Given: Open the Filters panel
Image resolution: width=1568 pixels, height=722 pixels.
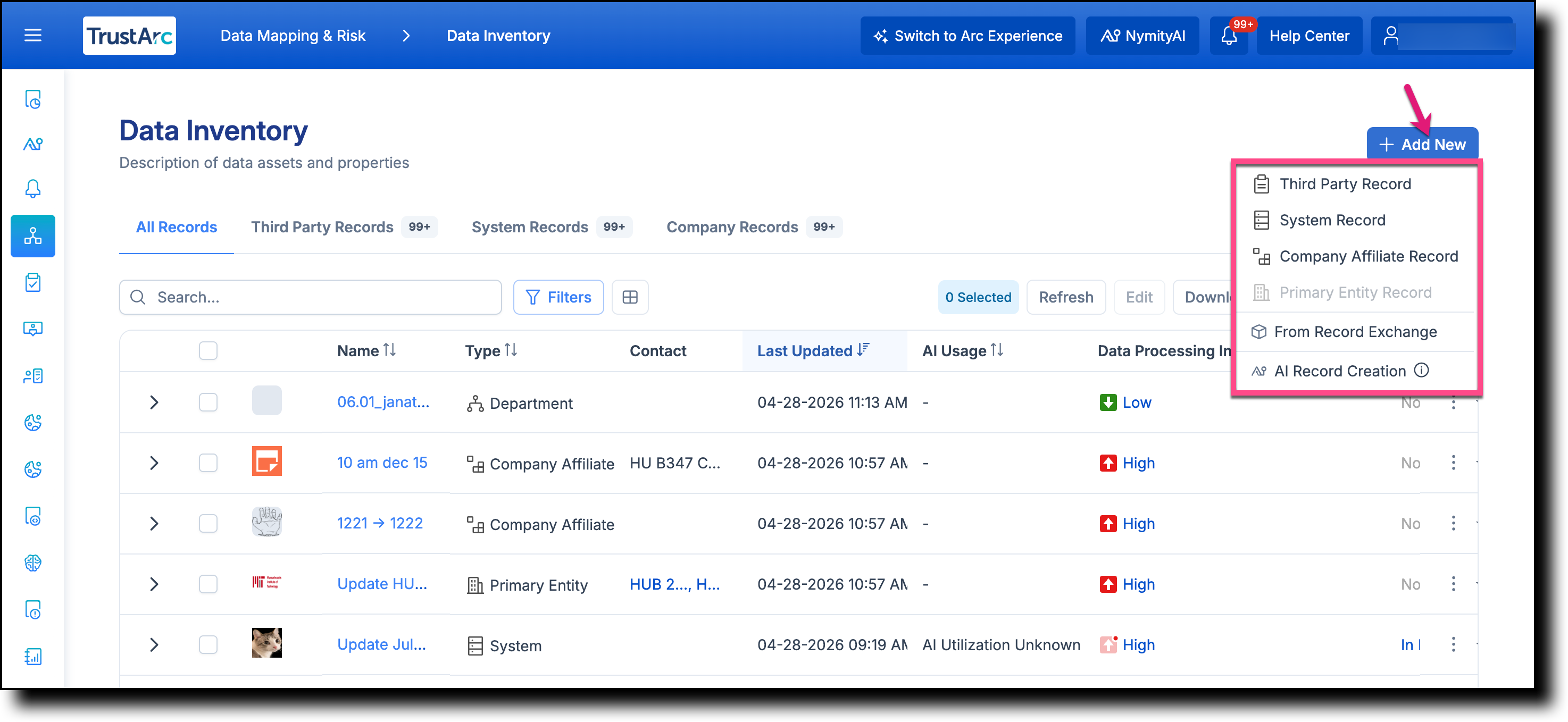Looking at the screenshot, I should (x=558, y=297).
